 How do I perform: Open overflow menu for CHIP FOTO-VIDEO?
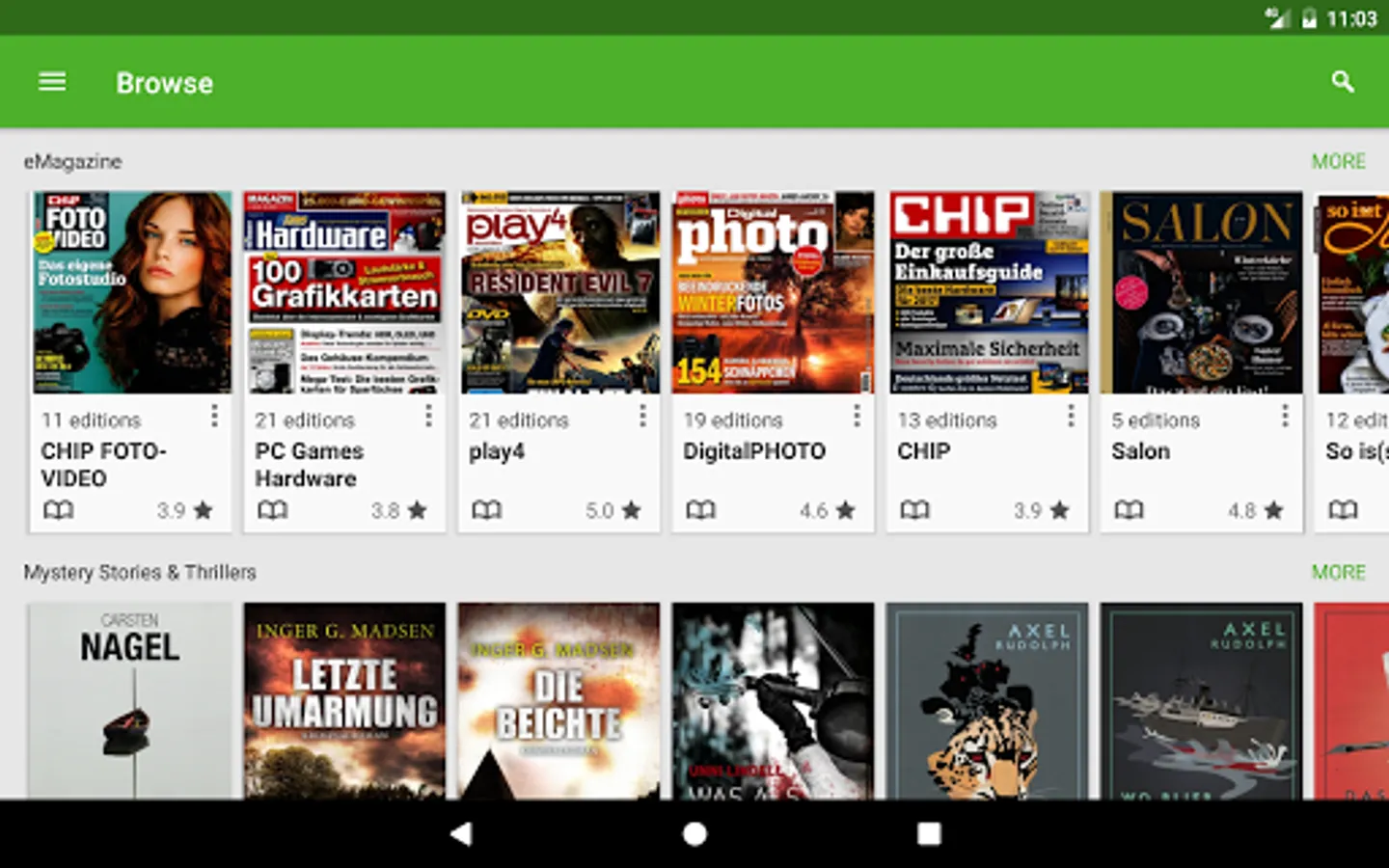pos(214,416)
